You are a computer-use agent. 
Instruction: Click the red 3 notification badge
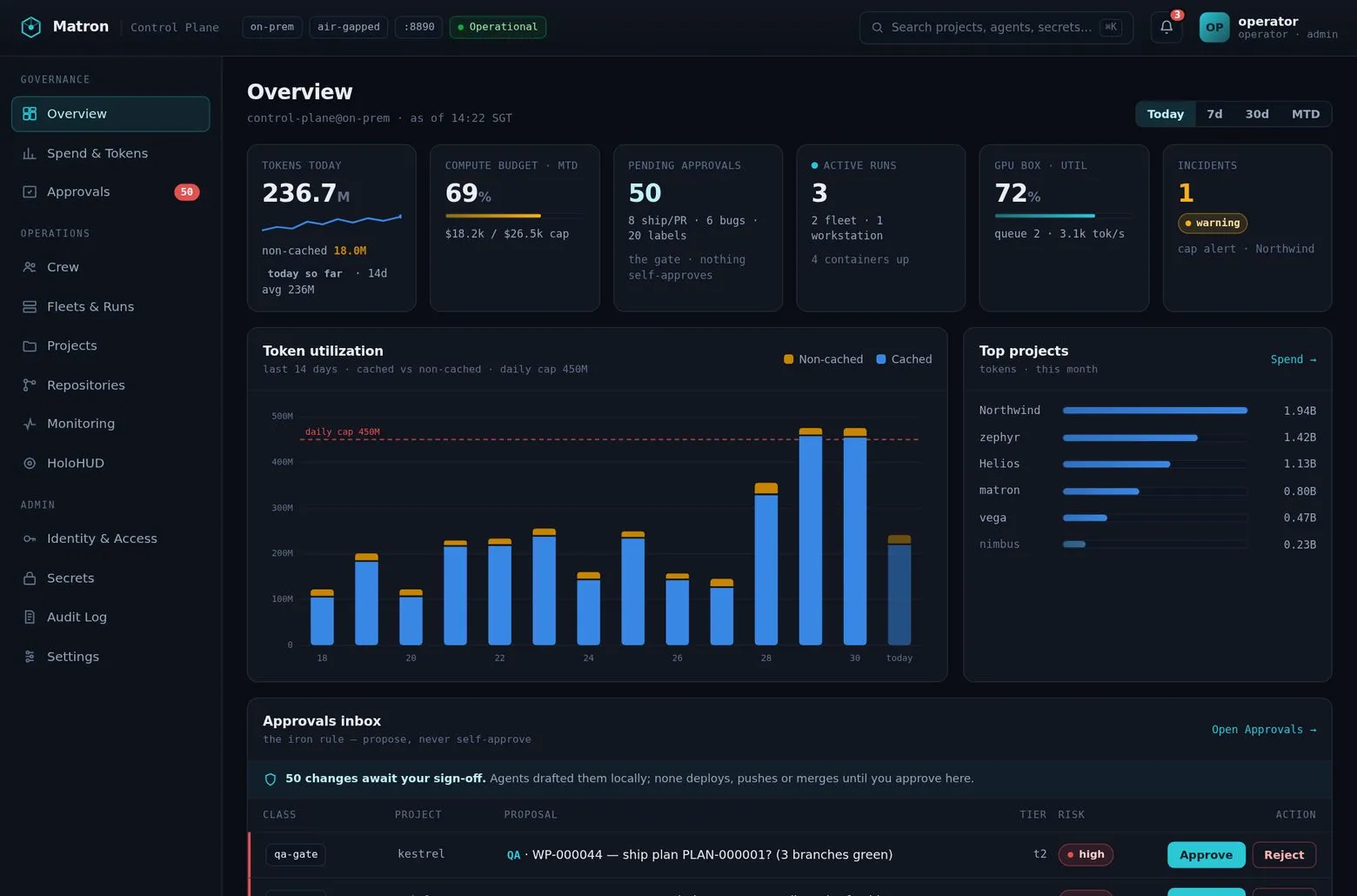pos(1177,15)
